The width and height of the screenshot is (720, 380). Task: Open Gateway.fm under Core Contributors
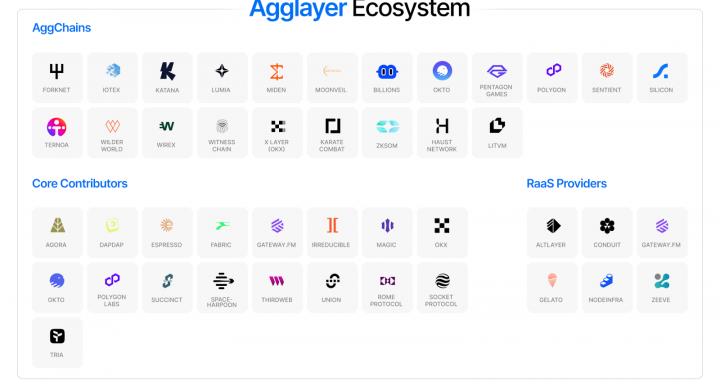click(x=277, y=232)
